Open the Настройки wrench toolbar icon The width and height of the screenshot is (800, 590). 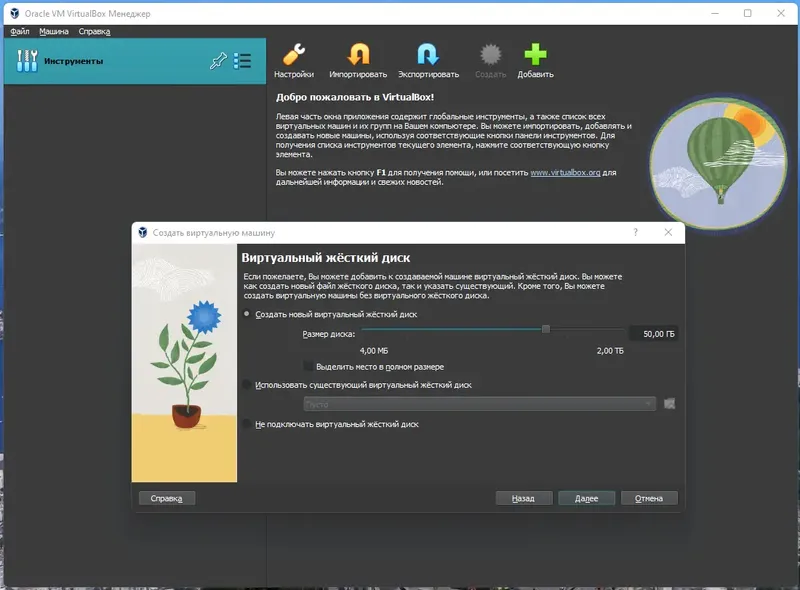pos(294,55)
